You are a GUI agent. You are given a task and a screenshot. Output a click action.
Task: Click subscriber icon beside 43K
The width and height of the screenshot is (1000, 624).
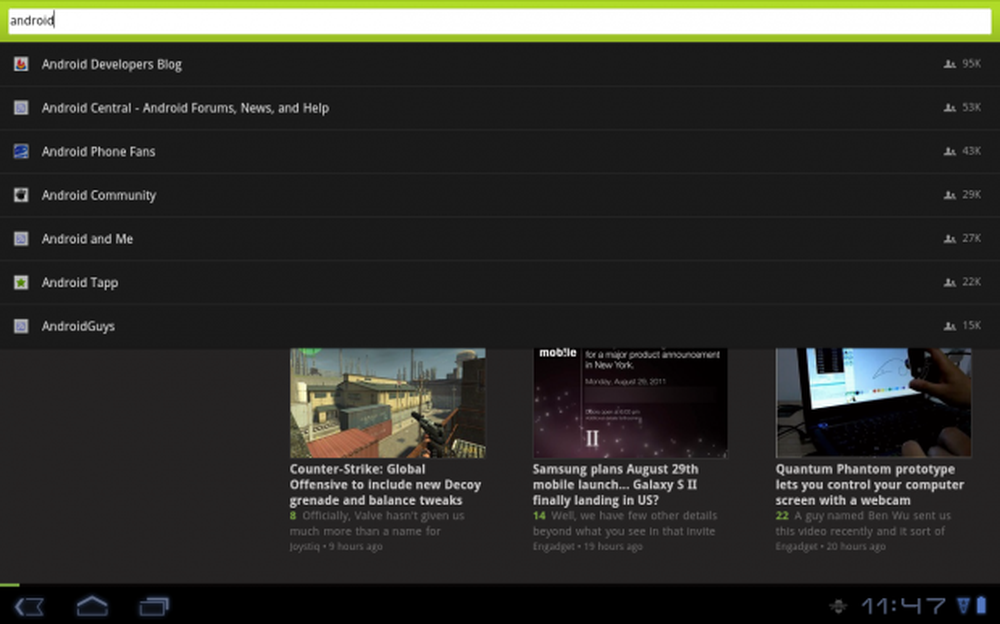[950, 151]
